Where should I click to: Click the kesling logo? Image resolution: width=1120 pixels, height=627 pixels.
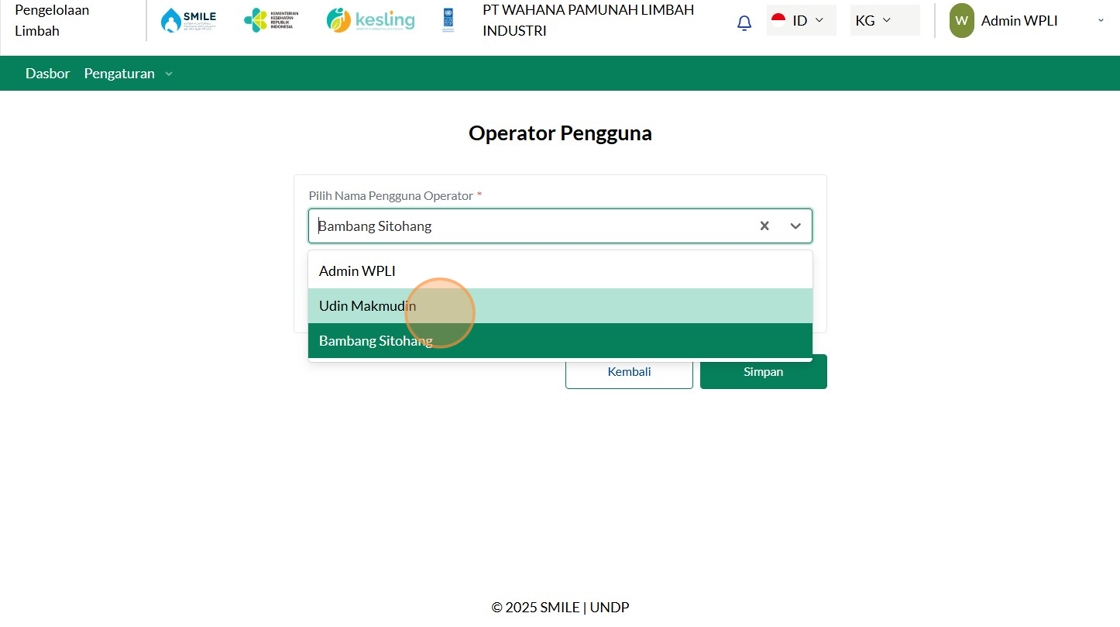click(x=370, y=20)
